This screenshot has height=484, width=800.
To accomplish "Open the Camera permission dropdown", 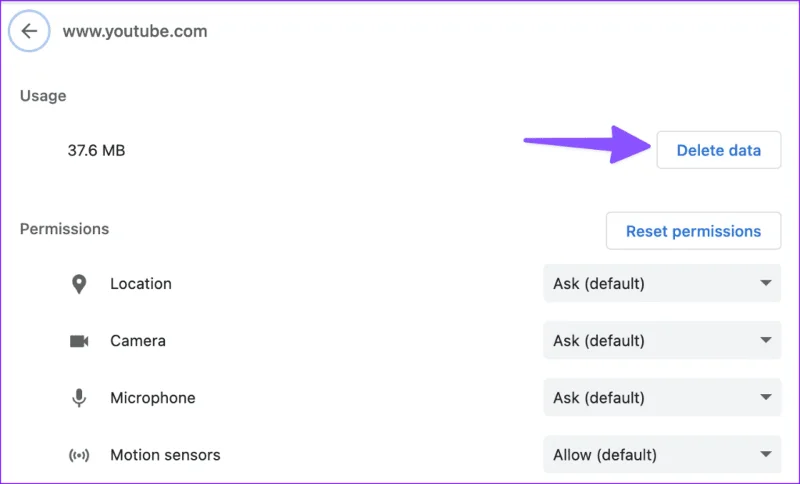I will 662,341.
